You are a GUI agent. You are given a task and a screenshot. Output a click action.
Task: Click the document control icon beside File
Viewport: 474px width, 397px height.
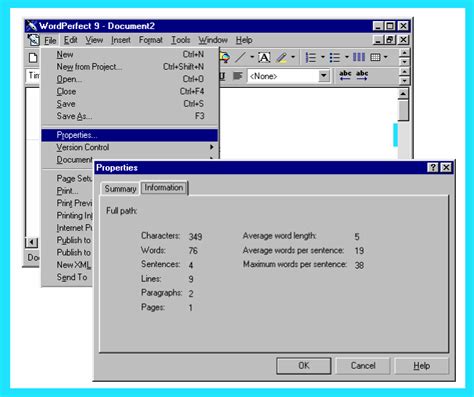click(x=33, y=40)
